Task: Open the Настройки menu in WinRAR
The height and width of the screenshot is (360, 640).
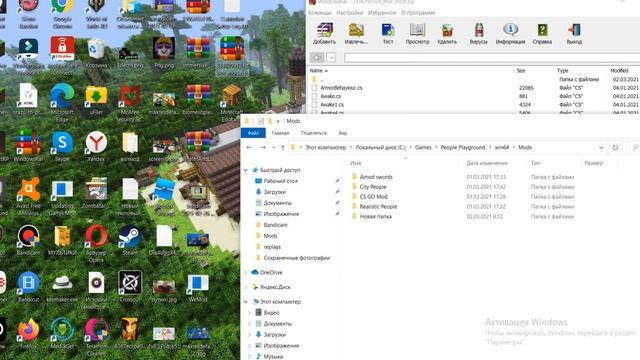Action: coord(349,13)
